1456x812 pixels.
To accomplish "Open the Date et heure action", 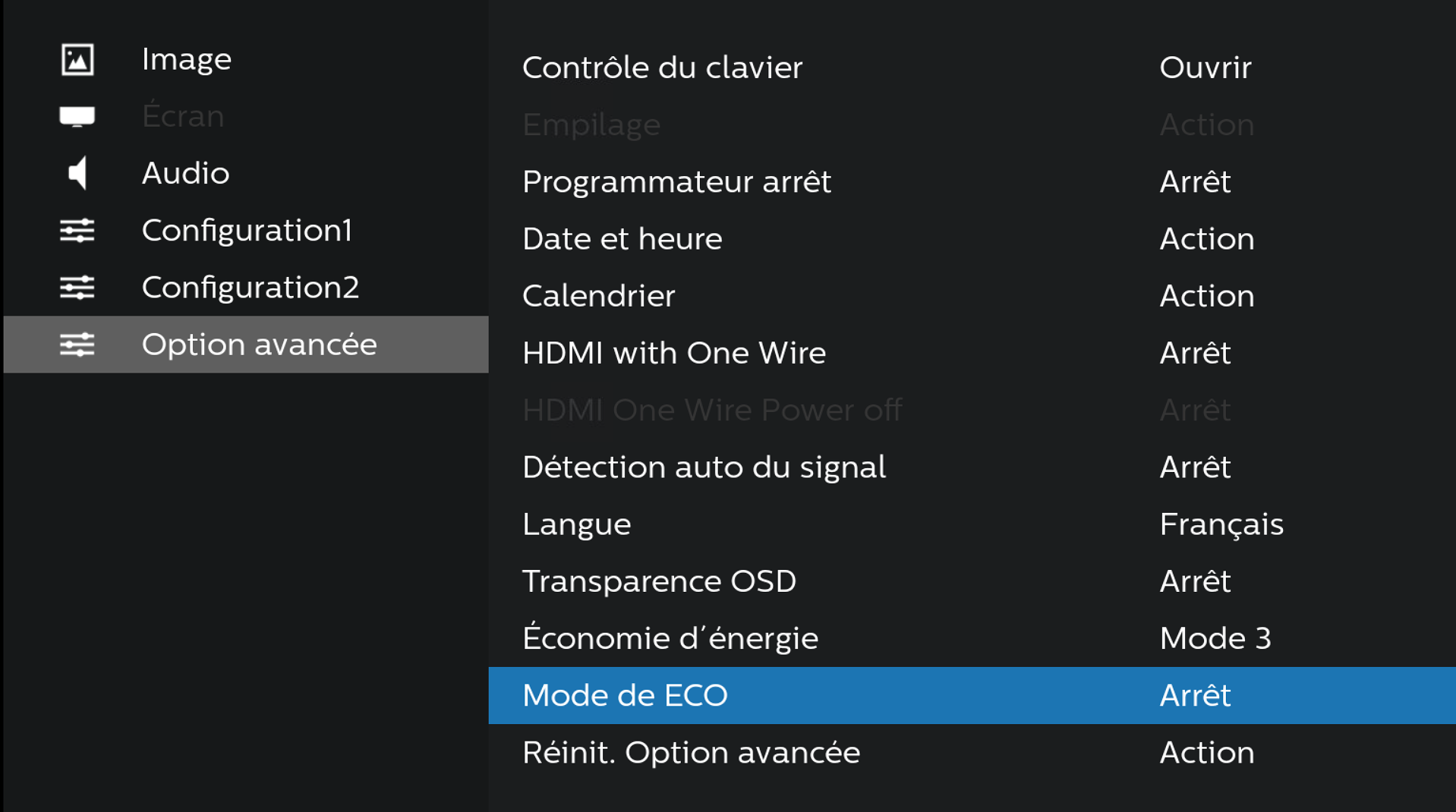I will click(x=1206, y=239).
